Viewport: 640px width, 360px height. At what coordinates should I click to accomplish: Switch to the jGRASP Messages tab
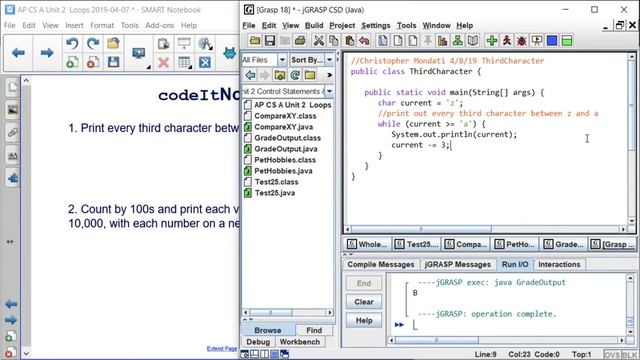[x=458, y=264]
